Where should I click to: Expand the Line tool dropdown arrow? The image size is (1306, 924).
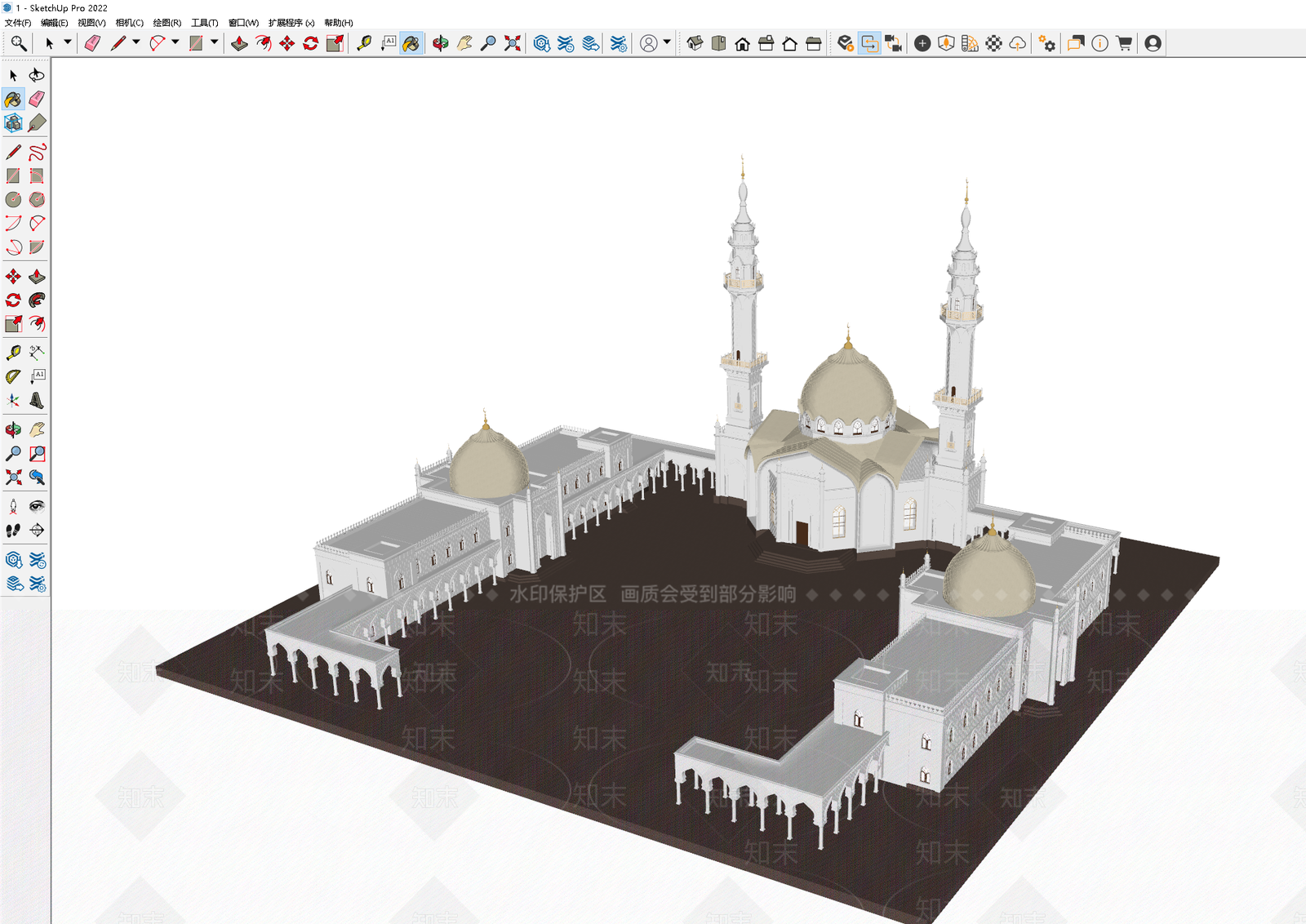(x=136, y=42)
